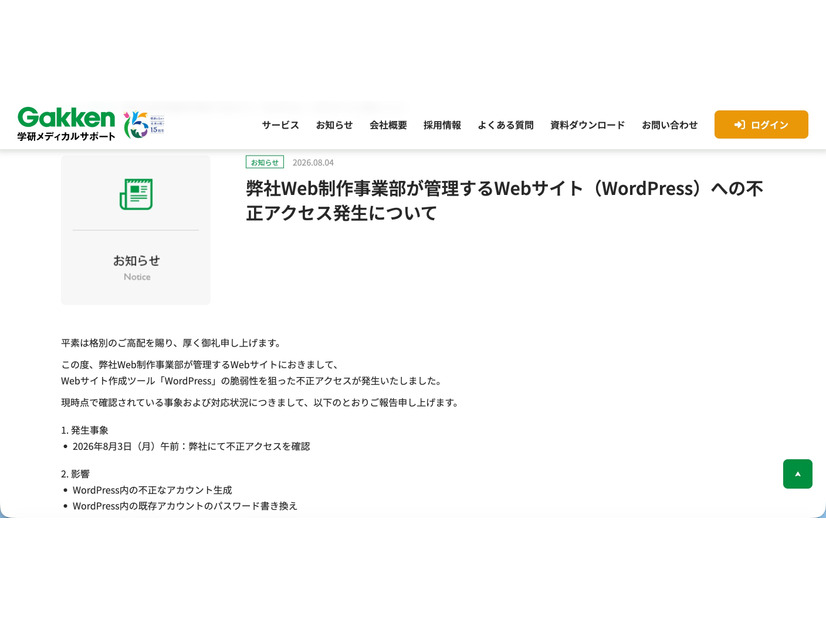Click the 学研メディカルサポート text under logo

coord(66,136)
